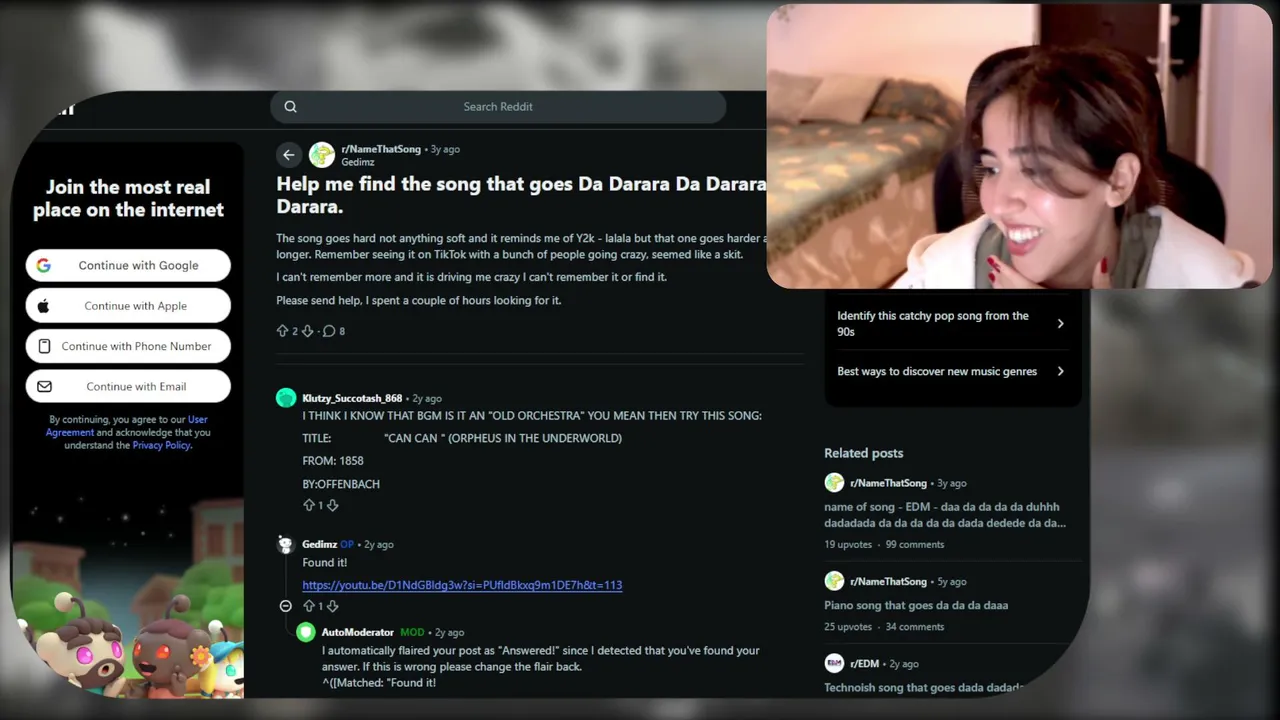Viewport: 1280px width, 720px height.
Task: Open the youtu.be link in Gedimz's comment
Action: [x=462, y=585]
